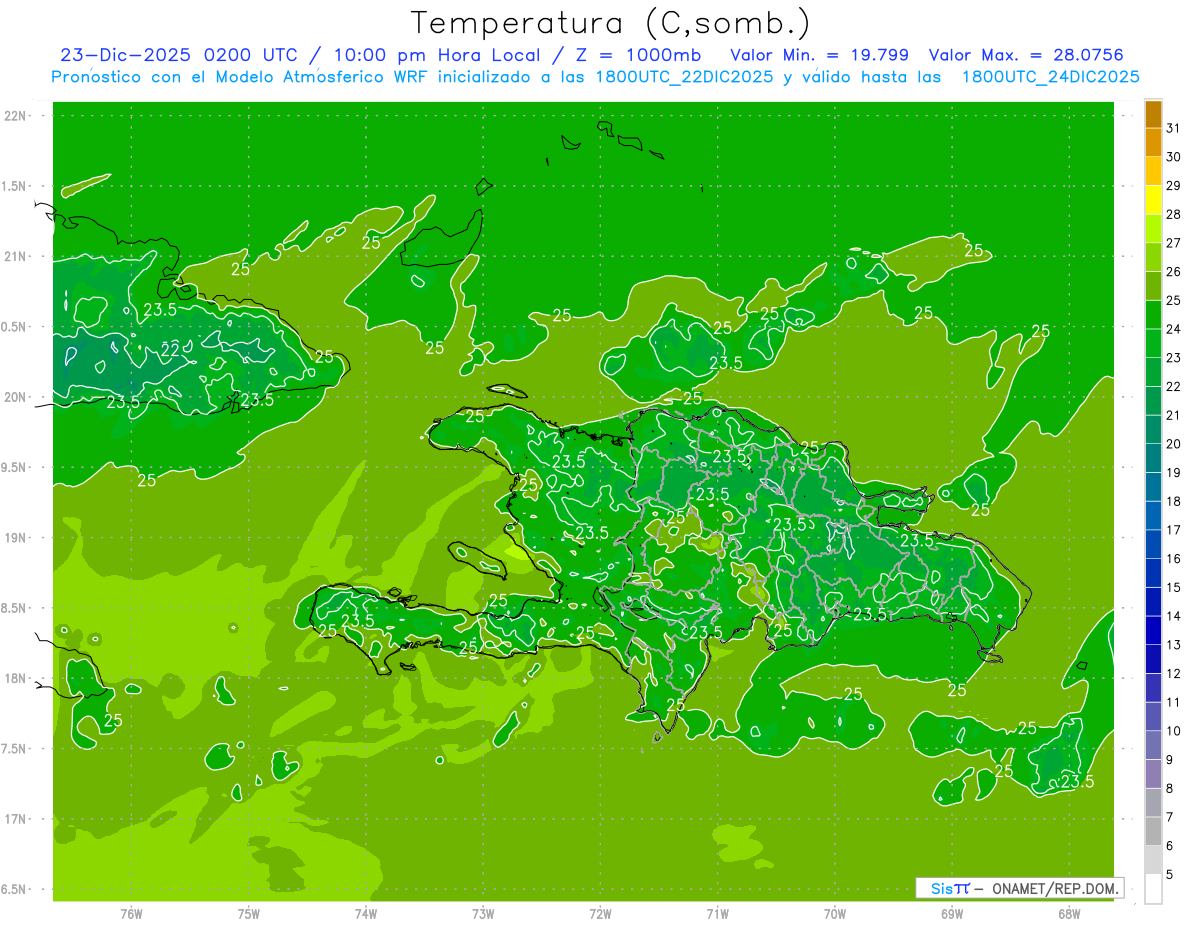Click the yellow swatch near 28 on colorbar
The height and width of the screenshot is (927, 1200).
[x=1153, y=200]
